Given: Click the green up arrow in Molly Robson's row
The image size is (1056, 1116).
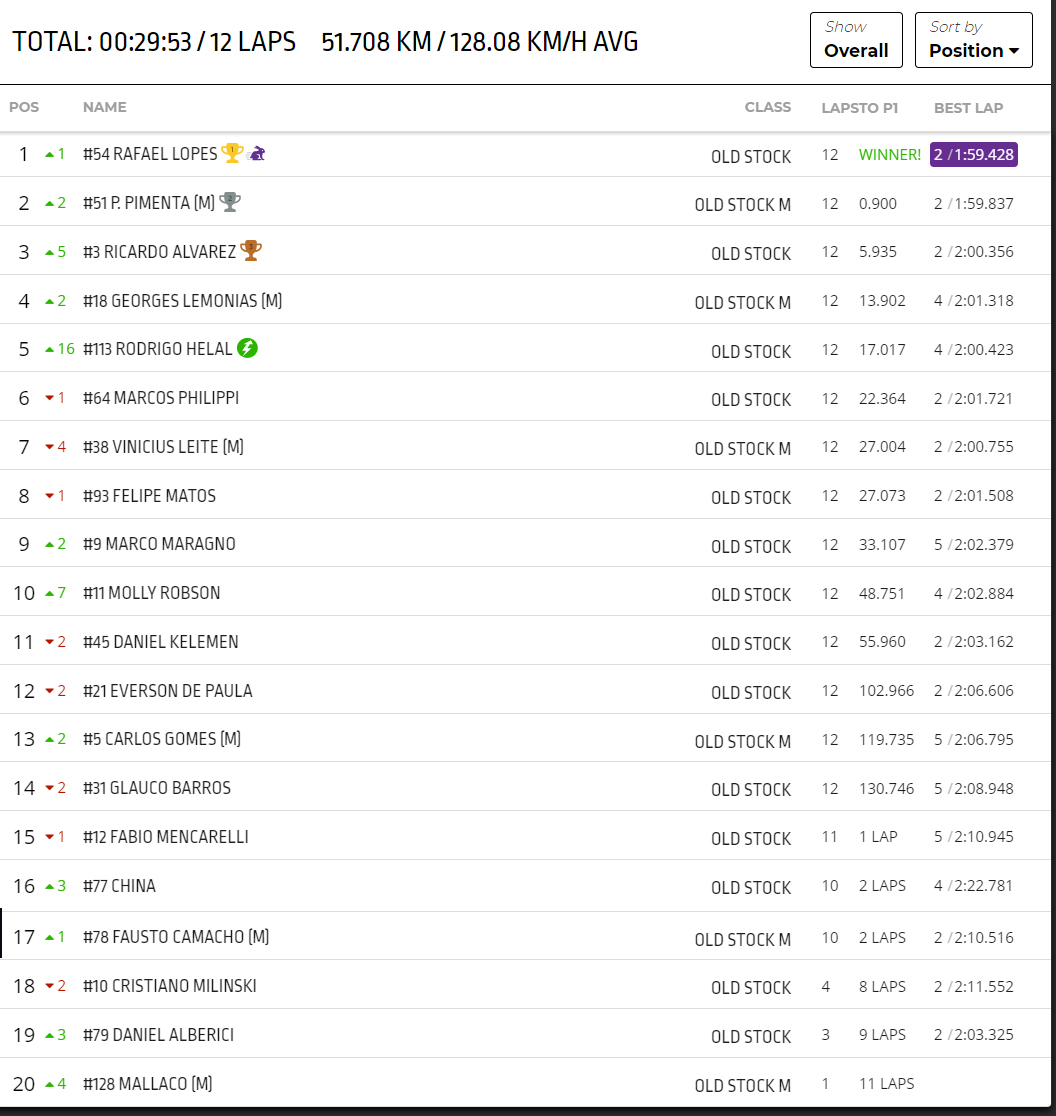Looking at the screenshot, I should coord(50,594).
